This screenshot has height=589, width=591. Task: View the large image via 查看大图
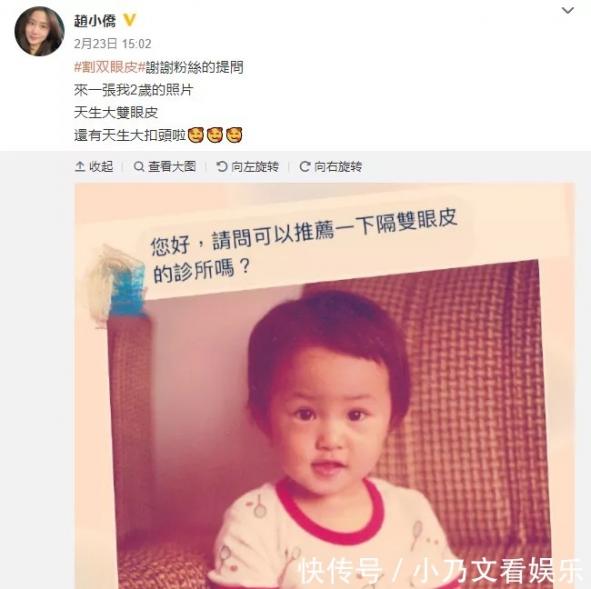click(x=165, y=167)
